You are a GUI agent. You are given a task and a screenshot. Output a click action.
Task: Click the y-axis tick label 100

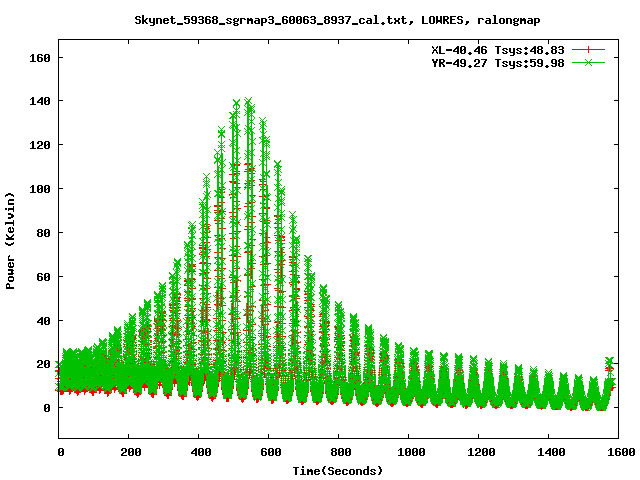40,189
